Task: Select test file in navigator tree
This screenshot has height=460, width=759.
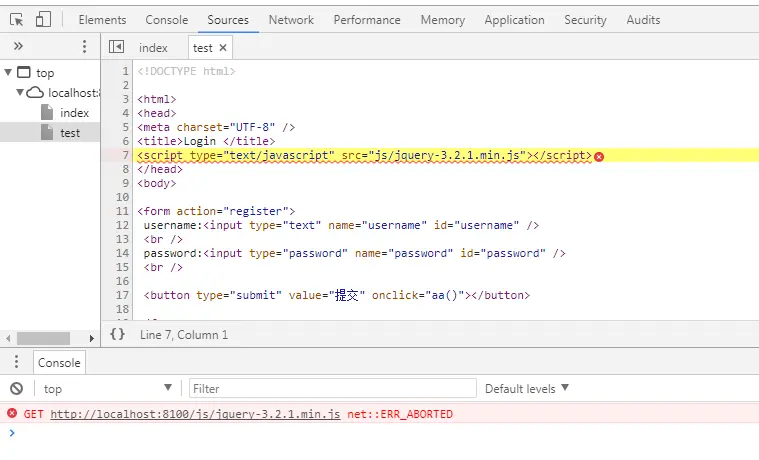Action: pyautogui.click(x=70, y=133)
